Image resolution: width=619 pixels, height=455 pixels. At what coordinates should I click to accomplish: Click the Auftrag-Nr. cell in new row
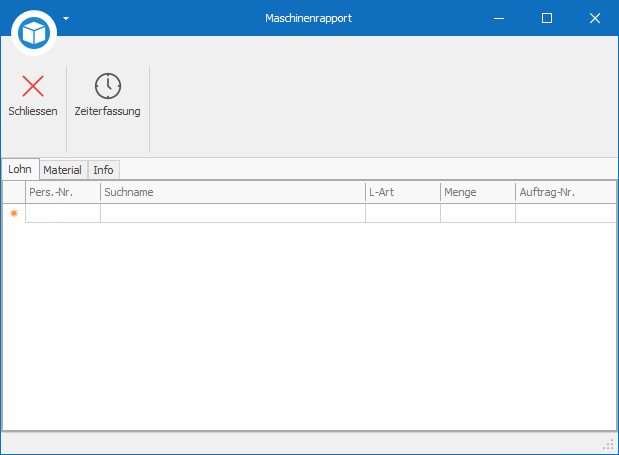tap(566, 213)
